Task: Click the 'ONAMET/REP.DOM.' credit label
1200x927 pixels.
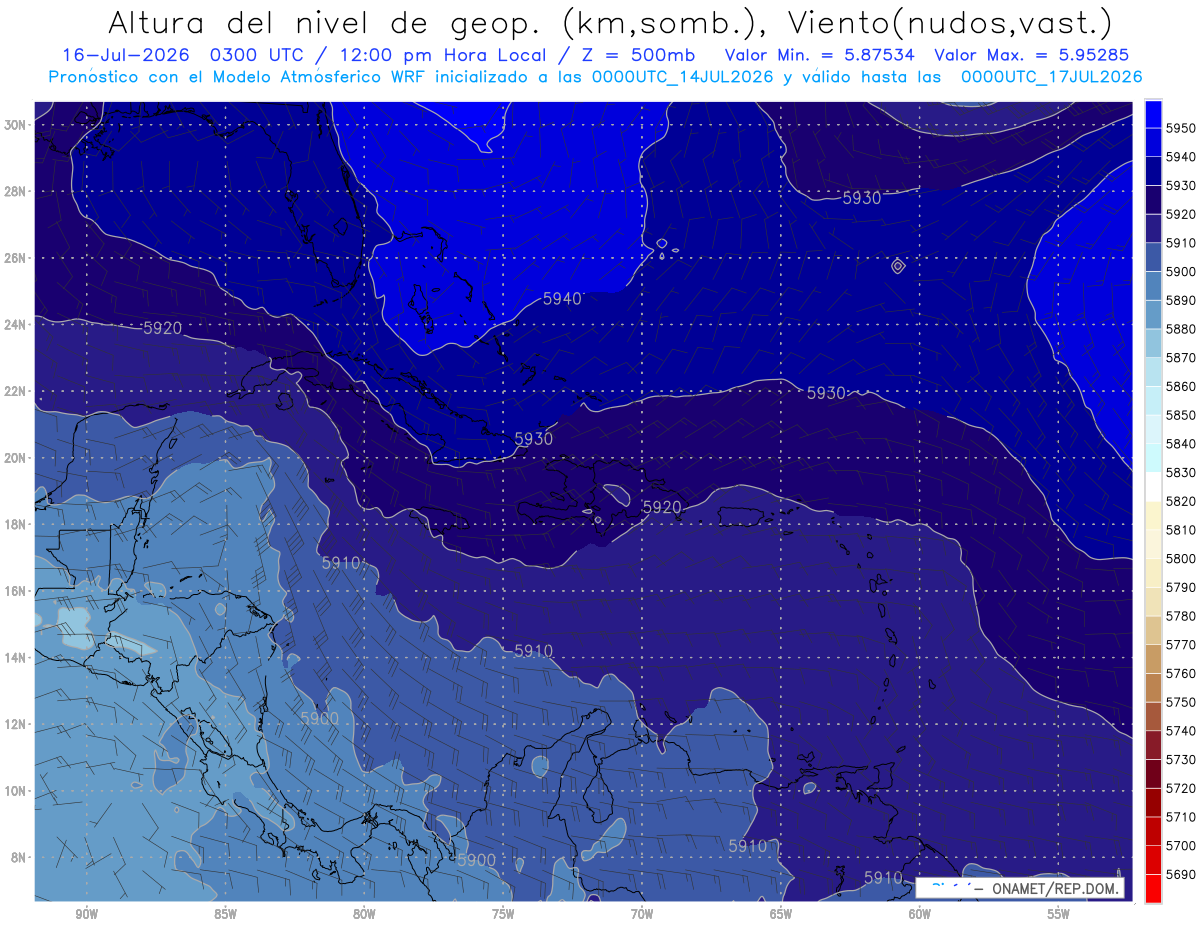Action: pos(1054,888)
